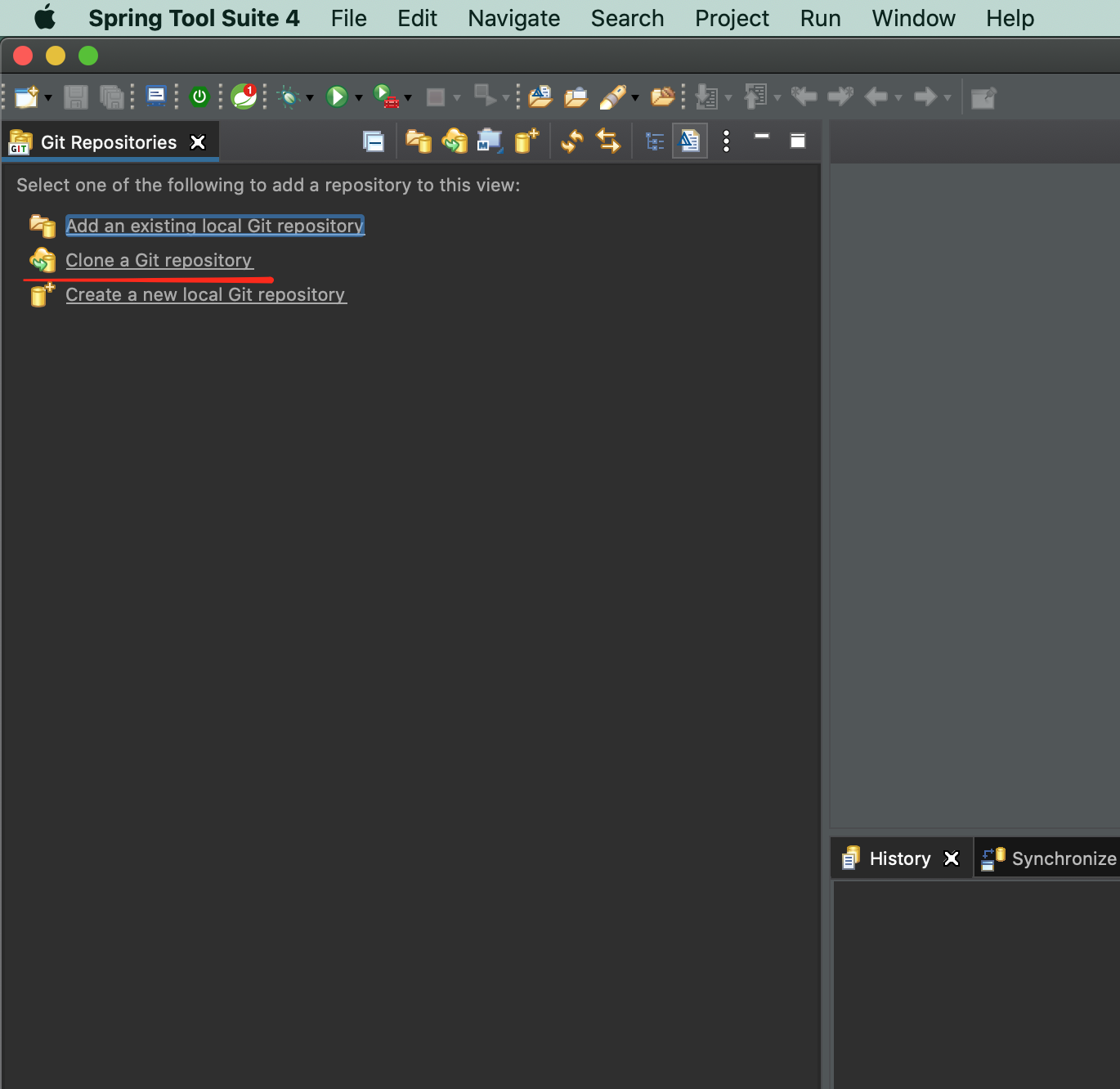Minimize the Git Repositories view
This screenshot has width=1120, height=1089.
pos(762,137)
